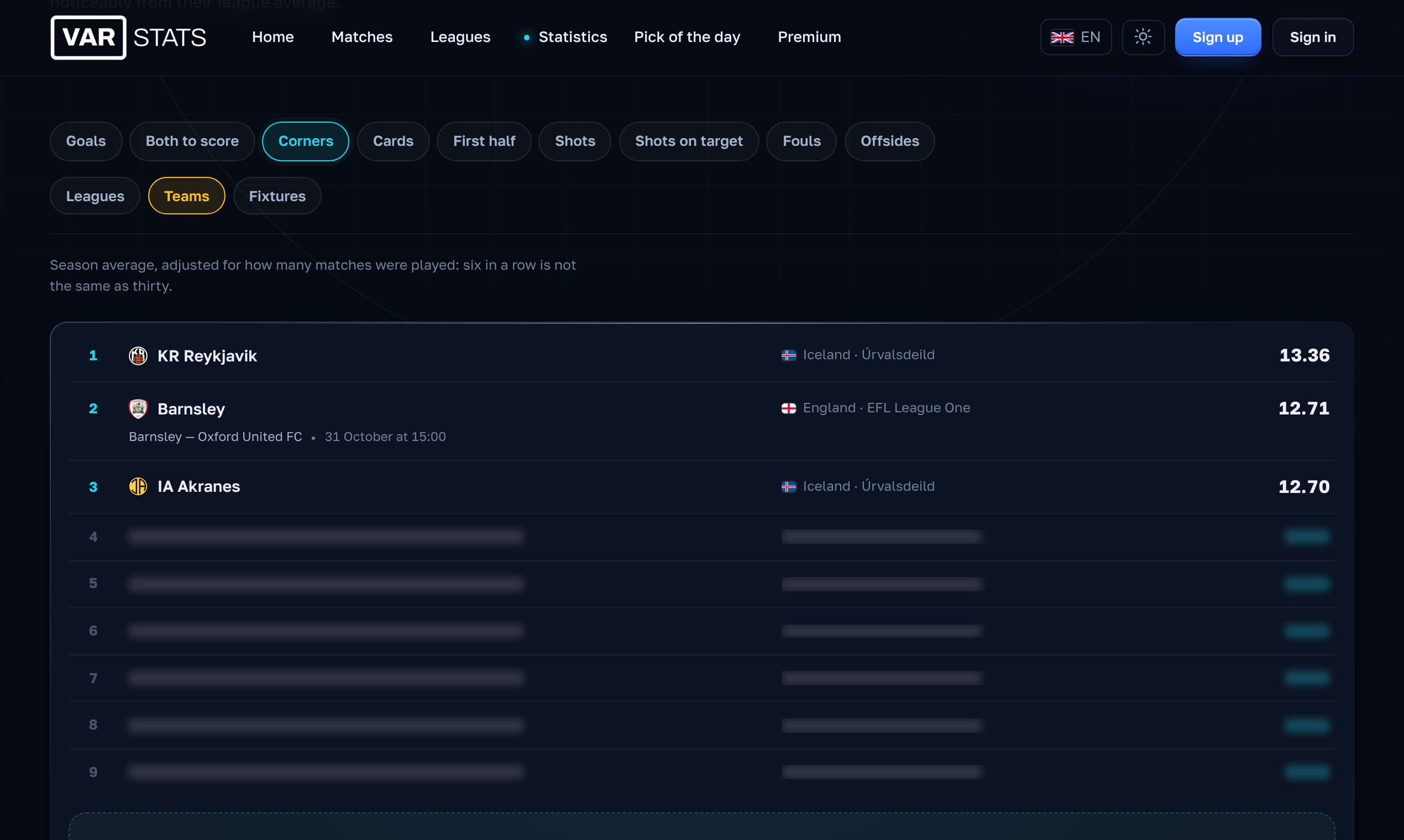Click the VAR STATS logo
This screenshot has width=1404, height=840.
(x=128, y=38)
